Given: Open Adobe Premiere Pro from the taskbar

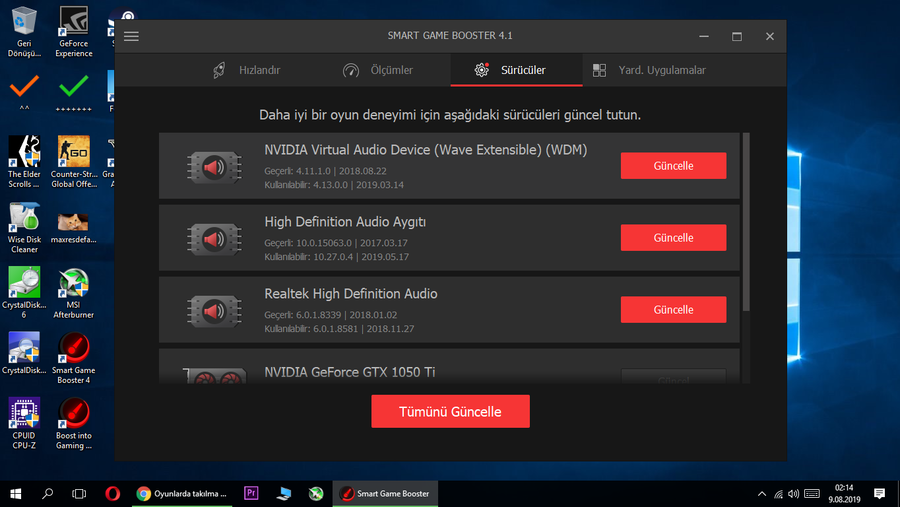Looking at the screenshot, I should 251,494.
